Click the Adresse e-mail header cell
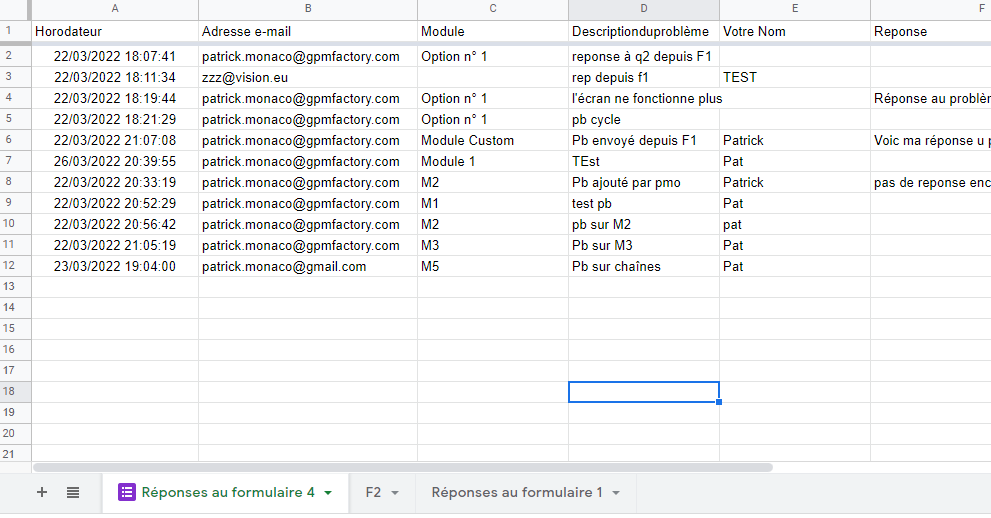 [x=308, y=32]
